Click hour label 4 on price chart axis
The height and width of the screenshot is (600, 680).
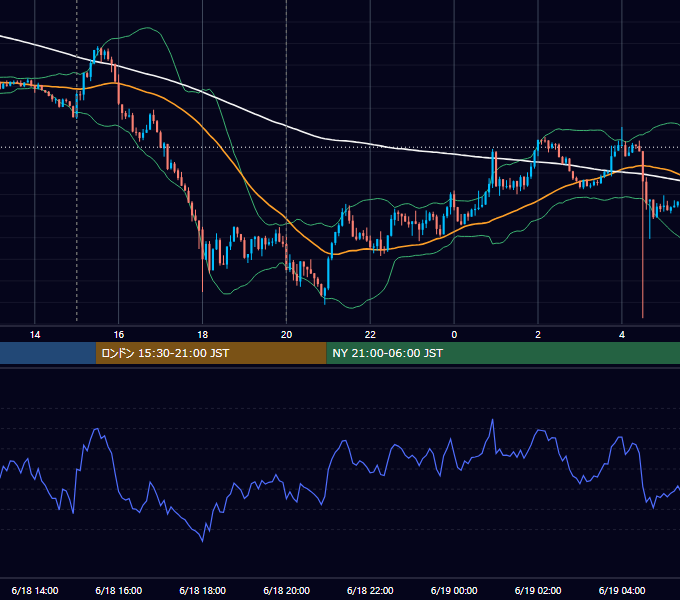click(x=622, y=335)
